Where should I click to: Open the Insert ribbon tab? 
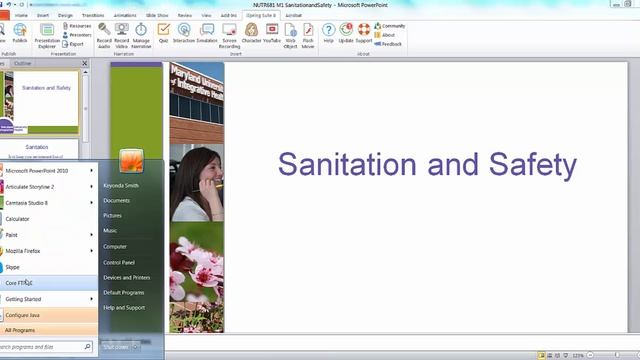coord(43,15)
